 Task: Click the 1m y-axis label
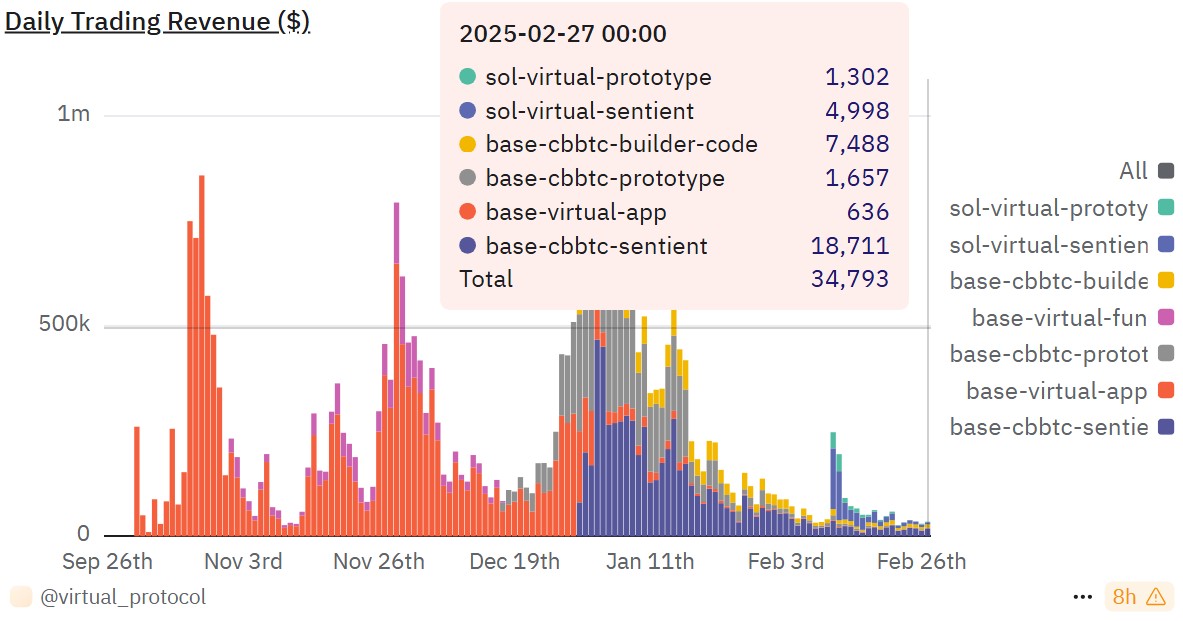74,114
